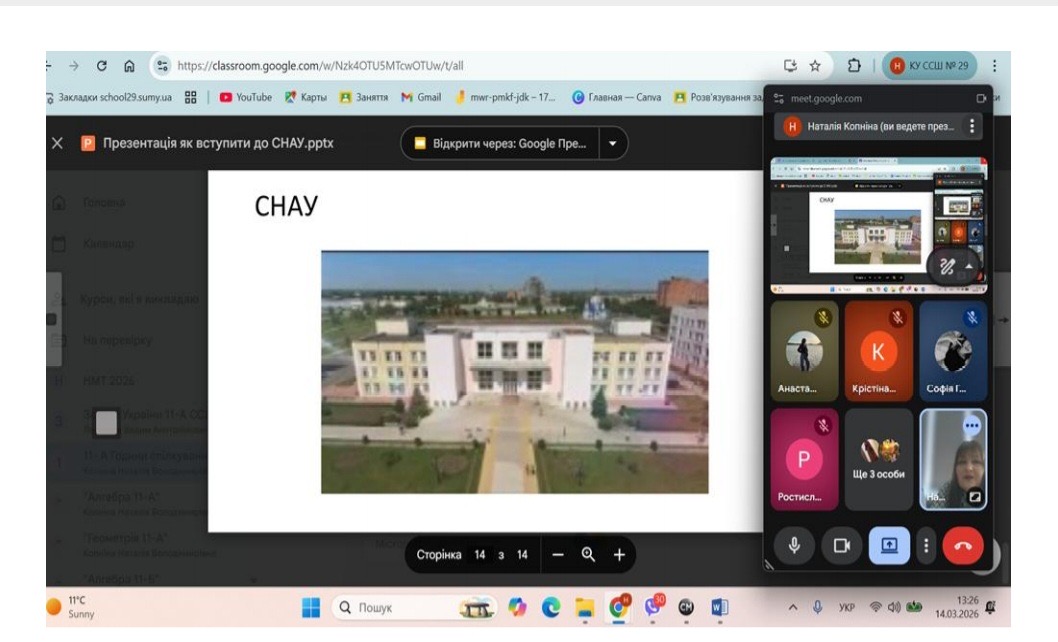Screen dimensions: 1058x642
Task: Toggle the camera in Meet controls
Action: point(841,545)
